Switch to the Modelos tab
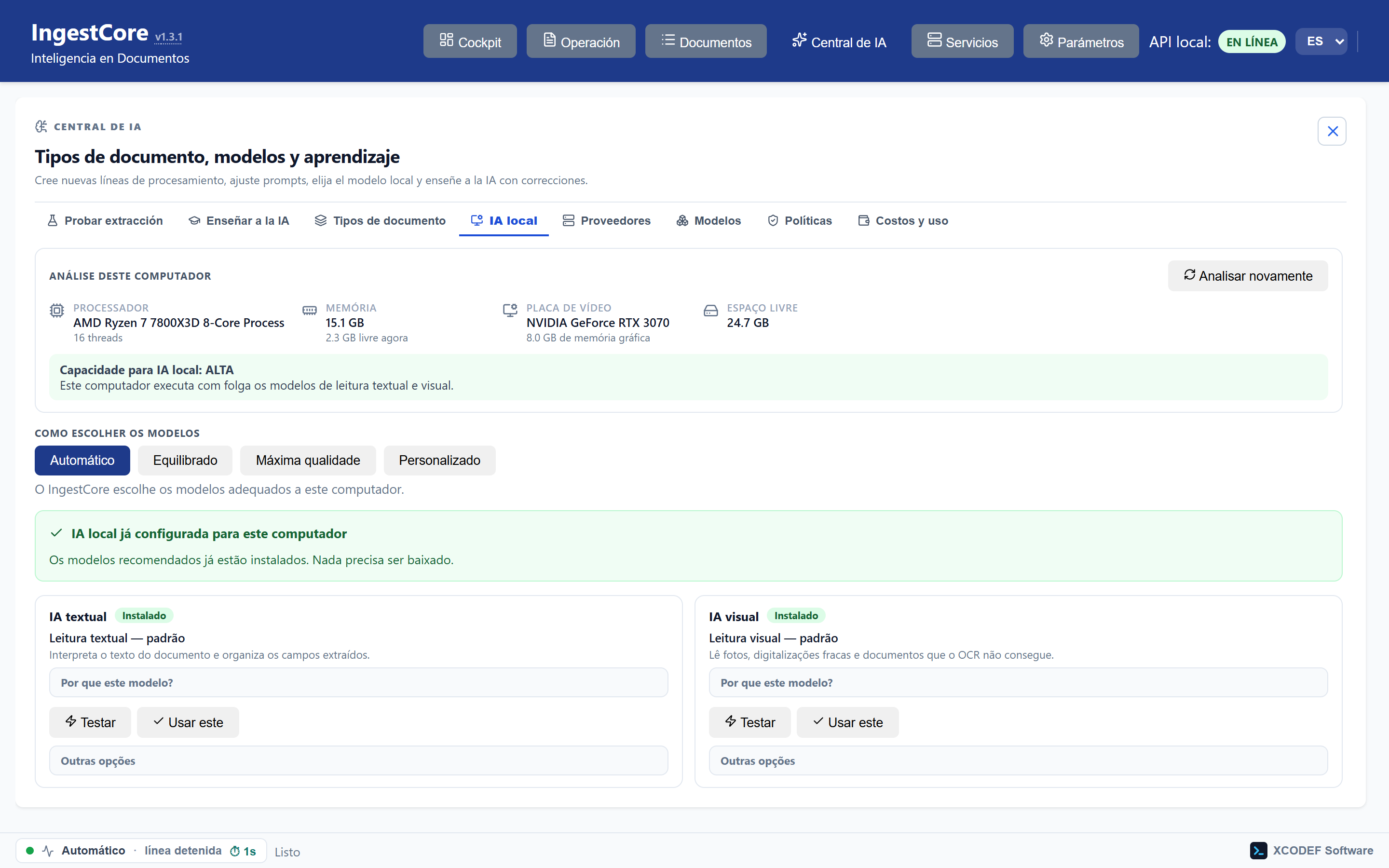Screen dimensions: 1389x868 [709, 220]
